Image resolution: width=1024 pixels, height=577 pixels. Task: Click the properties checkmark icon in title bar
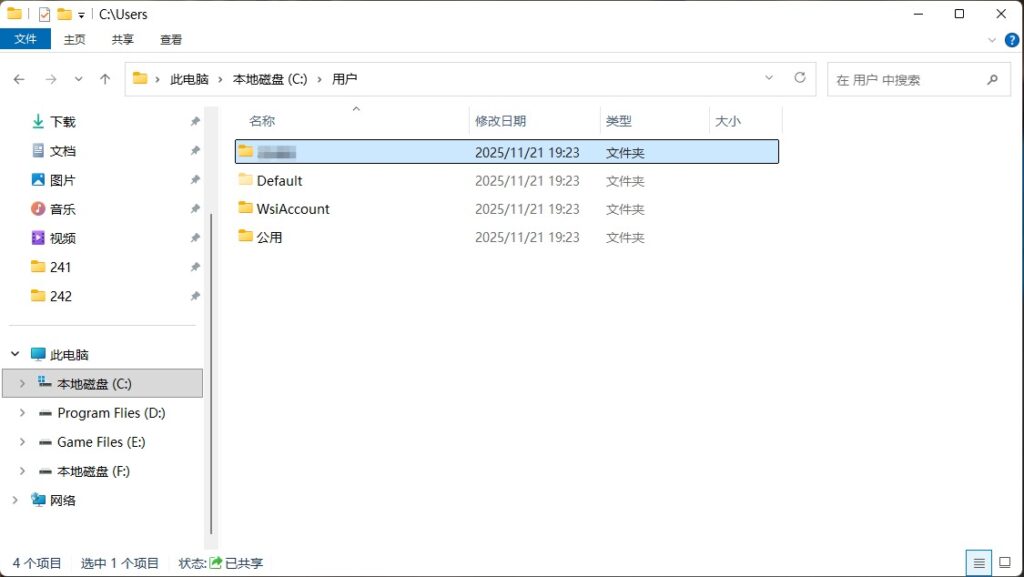pyautogui.click(x=44, y=14)
